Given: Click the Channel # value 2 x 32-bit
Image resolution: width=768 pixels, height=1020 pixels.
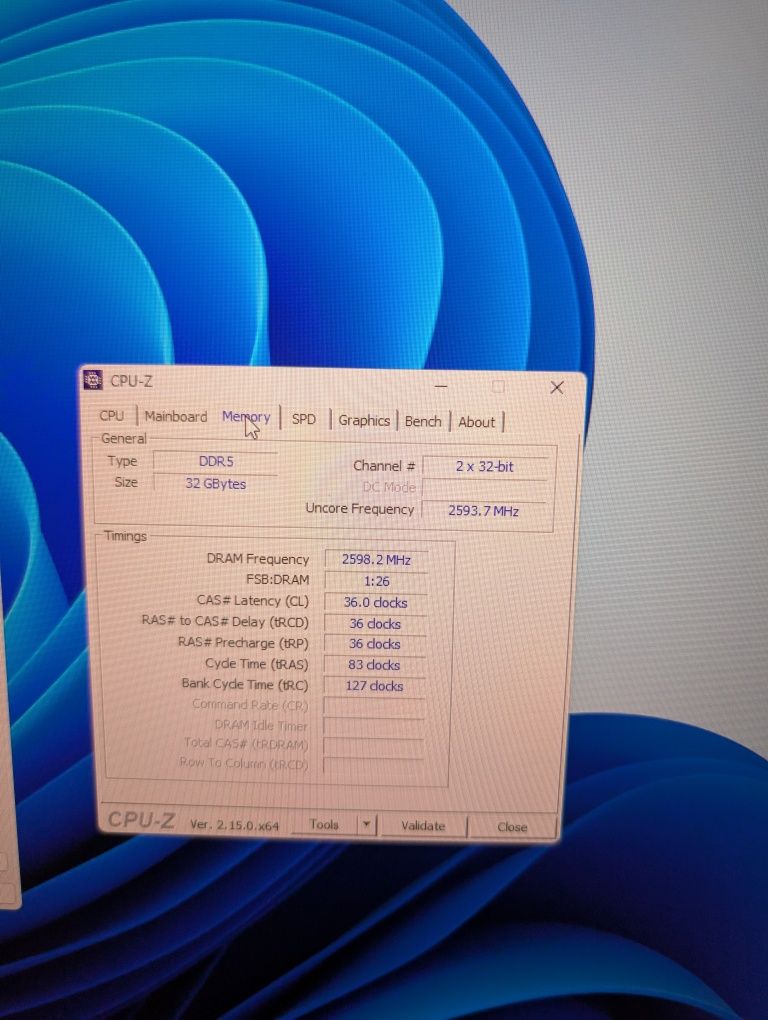Looking at the screenshot, I should pyautogui.click(x=485, y=466).
